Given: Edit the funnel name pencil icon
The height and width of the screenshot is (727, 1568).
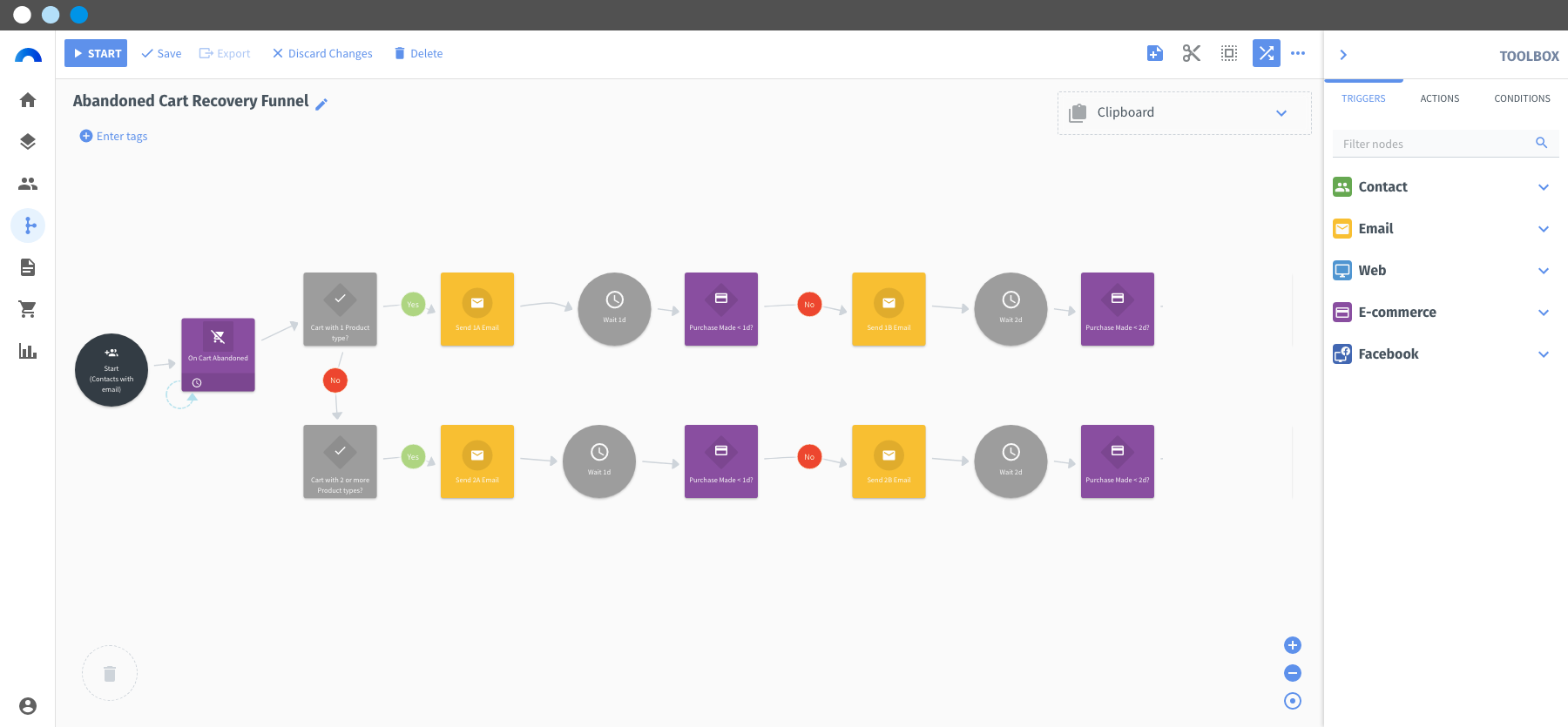Looking at the screenshot, I should pyautogui.click(x=321, y=104).
